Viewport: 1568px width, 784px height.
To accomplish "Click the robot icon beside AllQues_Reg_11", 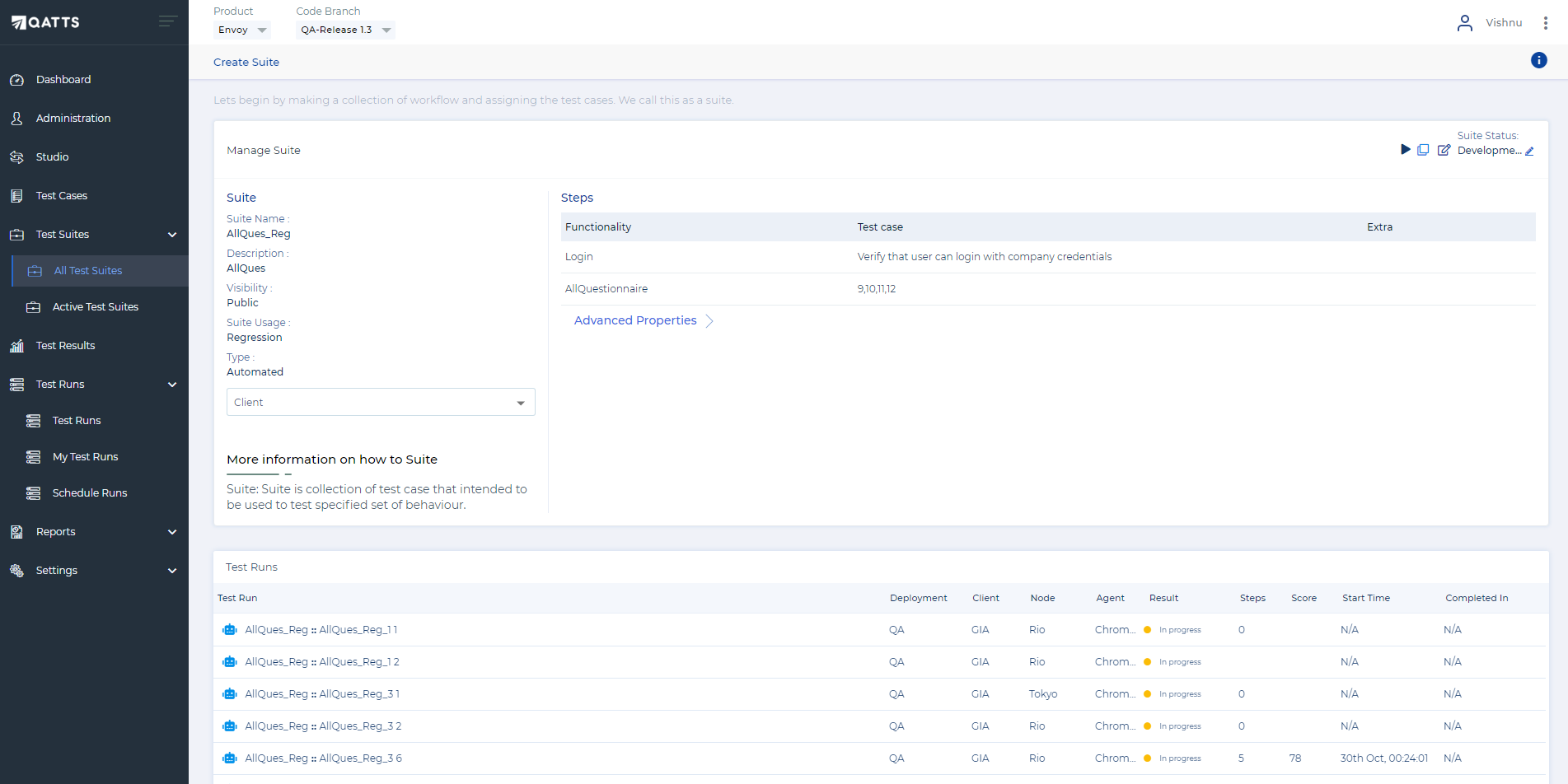I will (229, 629).
